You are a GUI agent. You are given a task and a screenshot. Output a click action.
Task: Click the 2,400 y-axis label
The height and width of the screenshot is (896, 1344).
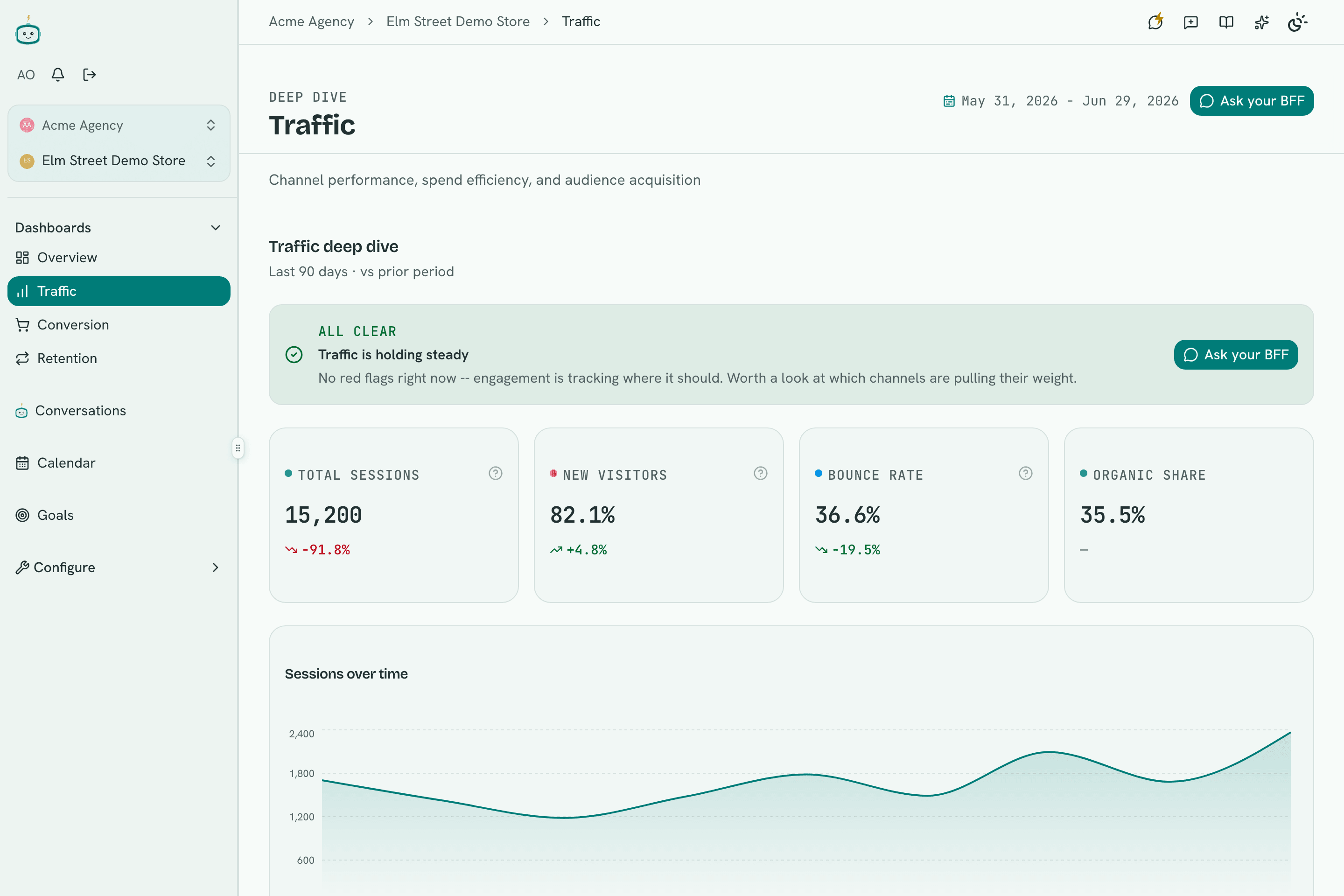pyautogui.click(x=302, y=734)
